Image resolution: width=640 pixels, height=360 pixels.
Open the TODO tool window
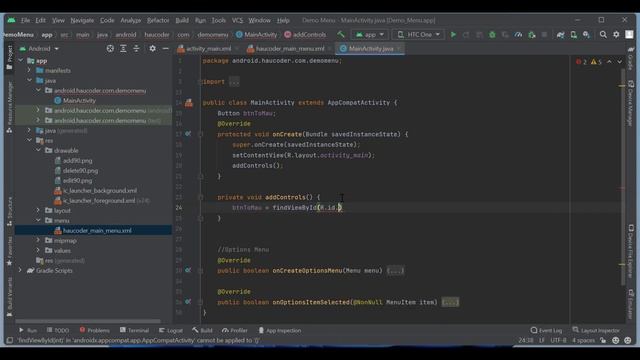(58, 330)
